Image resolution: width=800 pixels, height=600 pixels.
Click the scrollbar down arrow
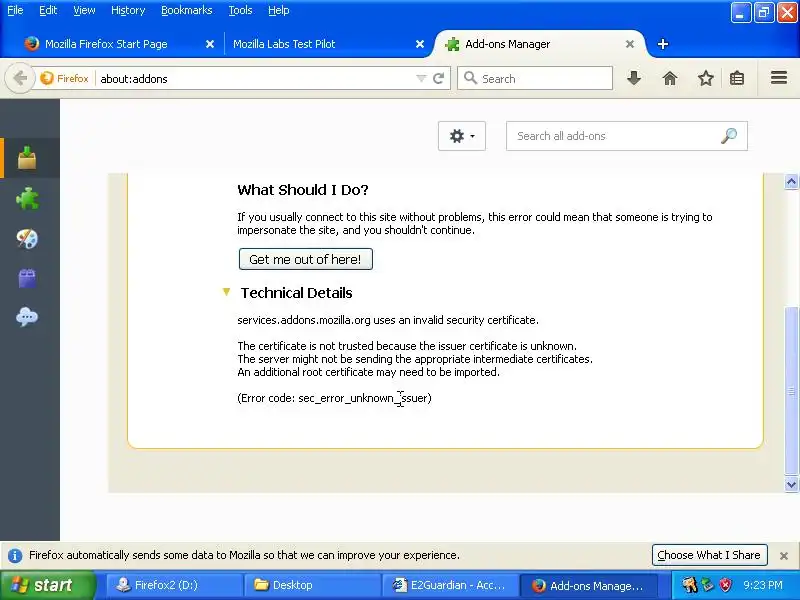(x=791, y=485)
